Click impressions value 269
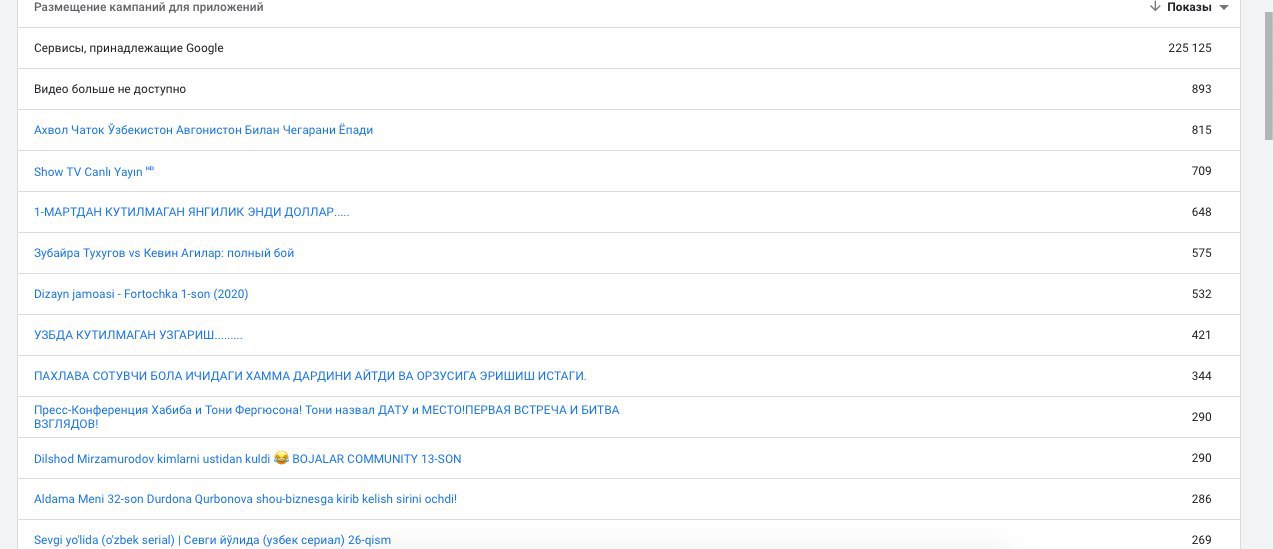The width and height of the screenshot is (1273, 549). tap(1201, 540)
